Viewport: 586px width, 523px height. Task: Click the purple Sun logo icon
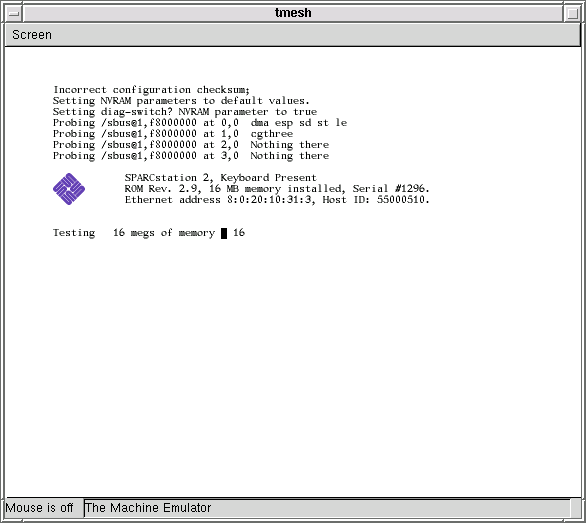[69, 189]
